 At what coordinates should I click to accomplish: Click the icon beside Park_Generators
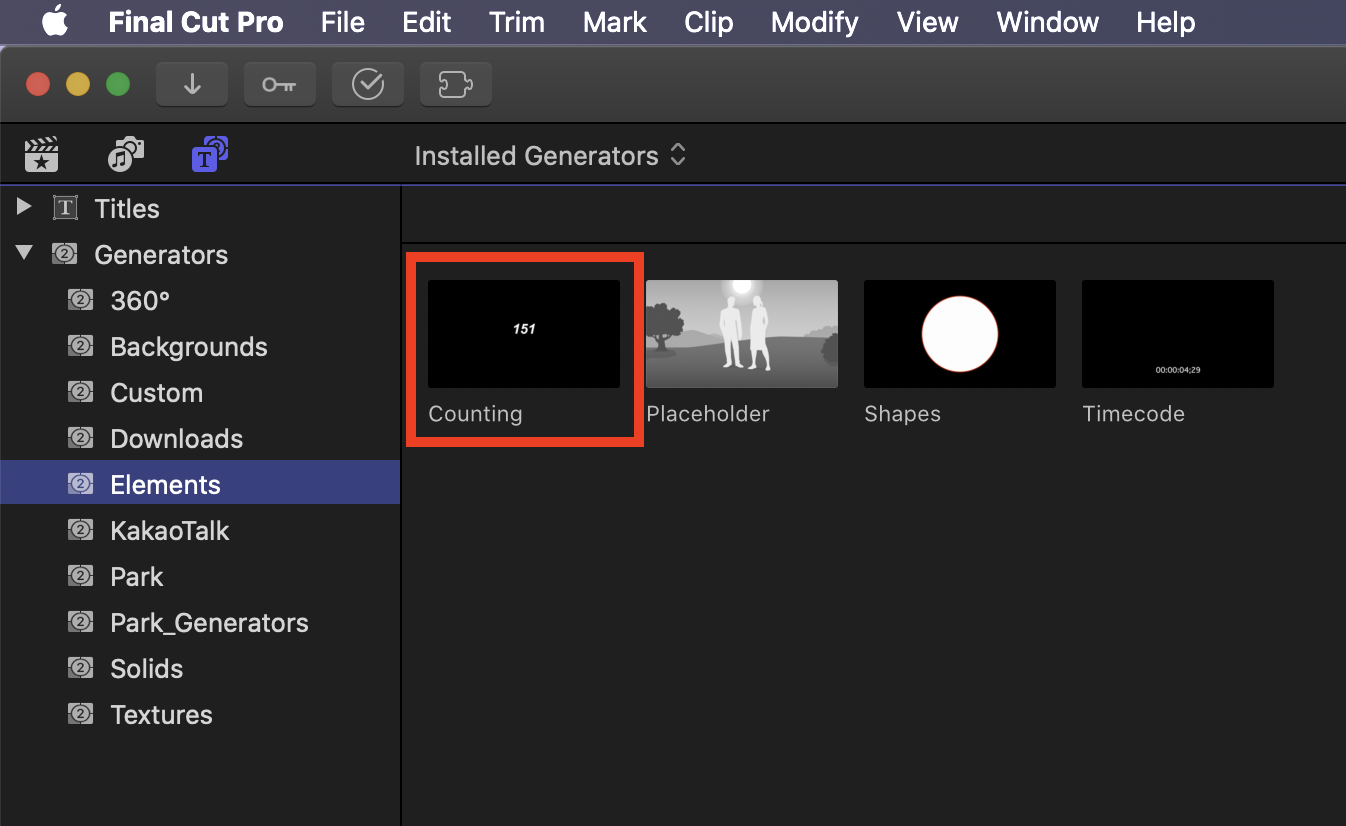[81, 622]
